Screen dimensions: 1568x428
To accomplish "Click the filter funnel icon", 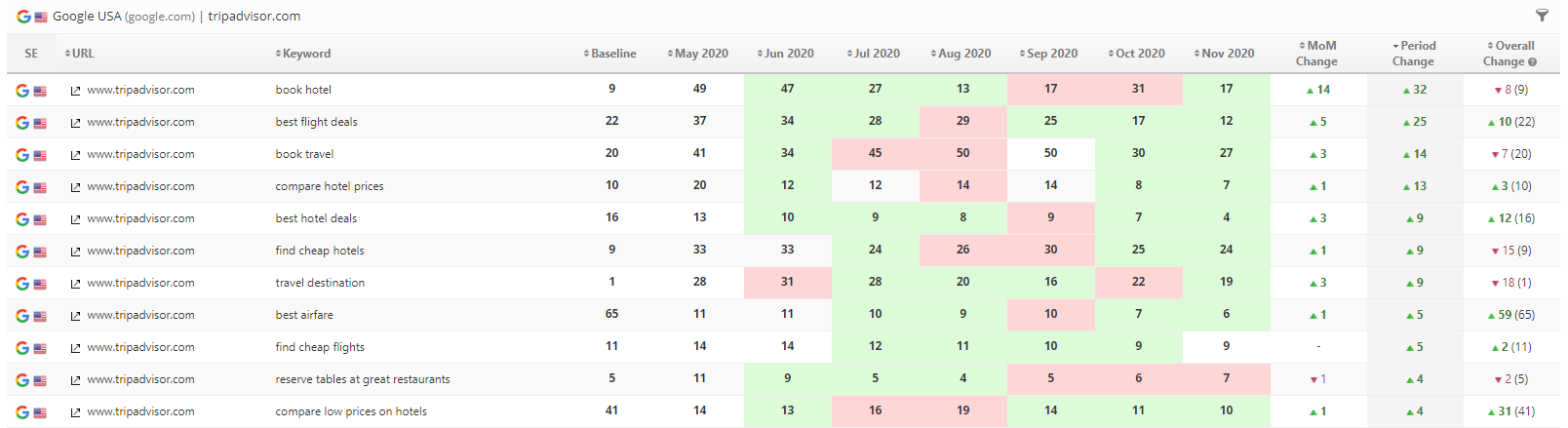I will tap(1542, 16).
